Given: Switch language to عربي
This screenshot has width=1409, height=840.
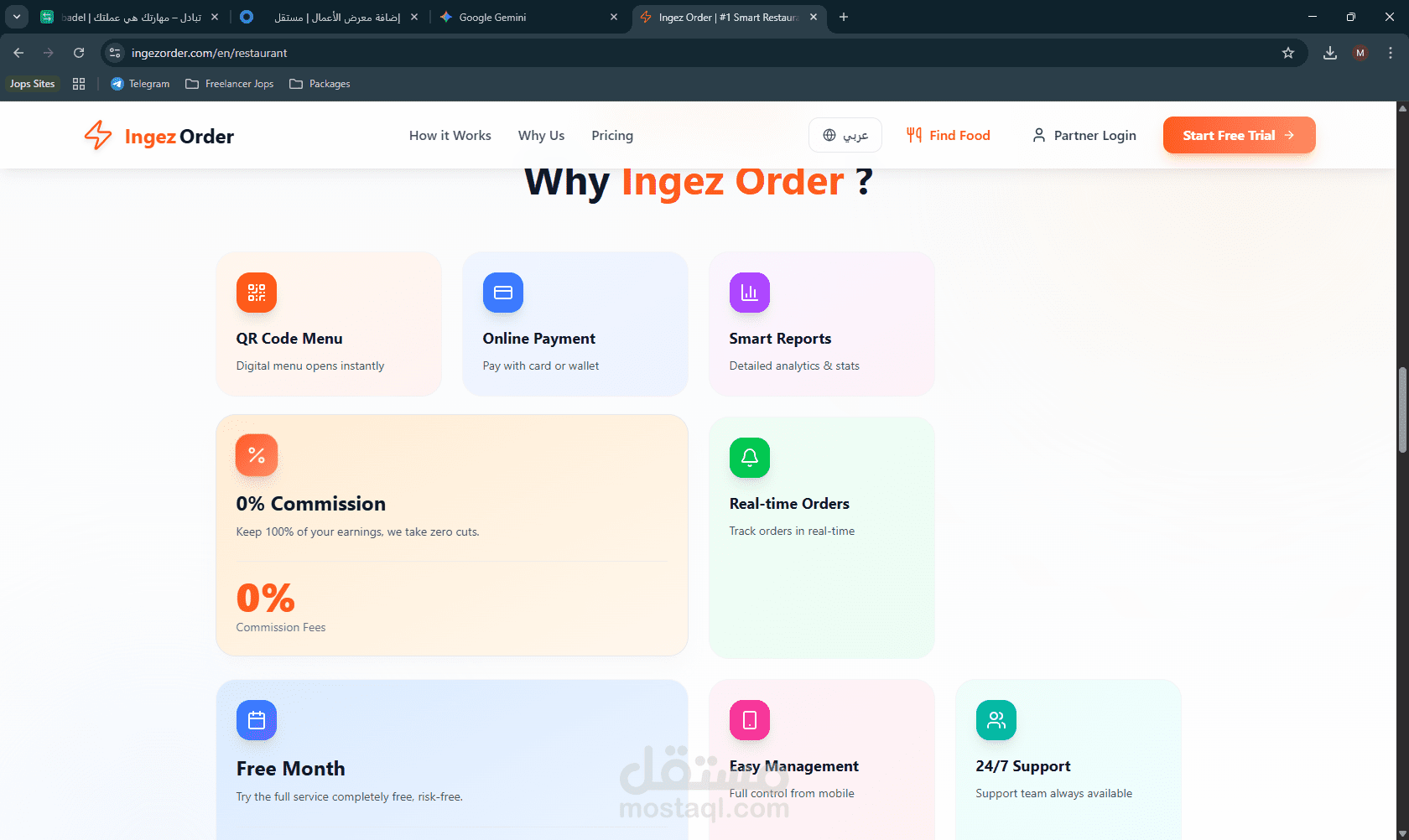Looking at the screenshot, I should tap(845, 135).
